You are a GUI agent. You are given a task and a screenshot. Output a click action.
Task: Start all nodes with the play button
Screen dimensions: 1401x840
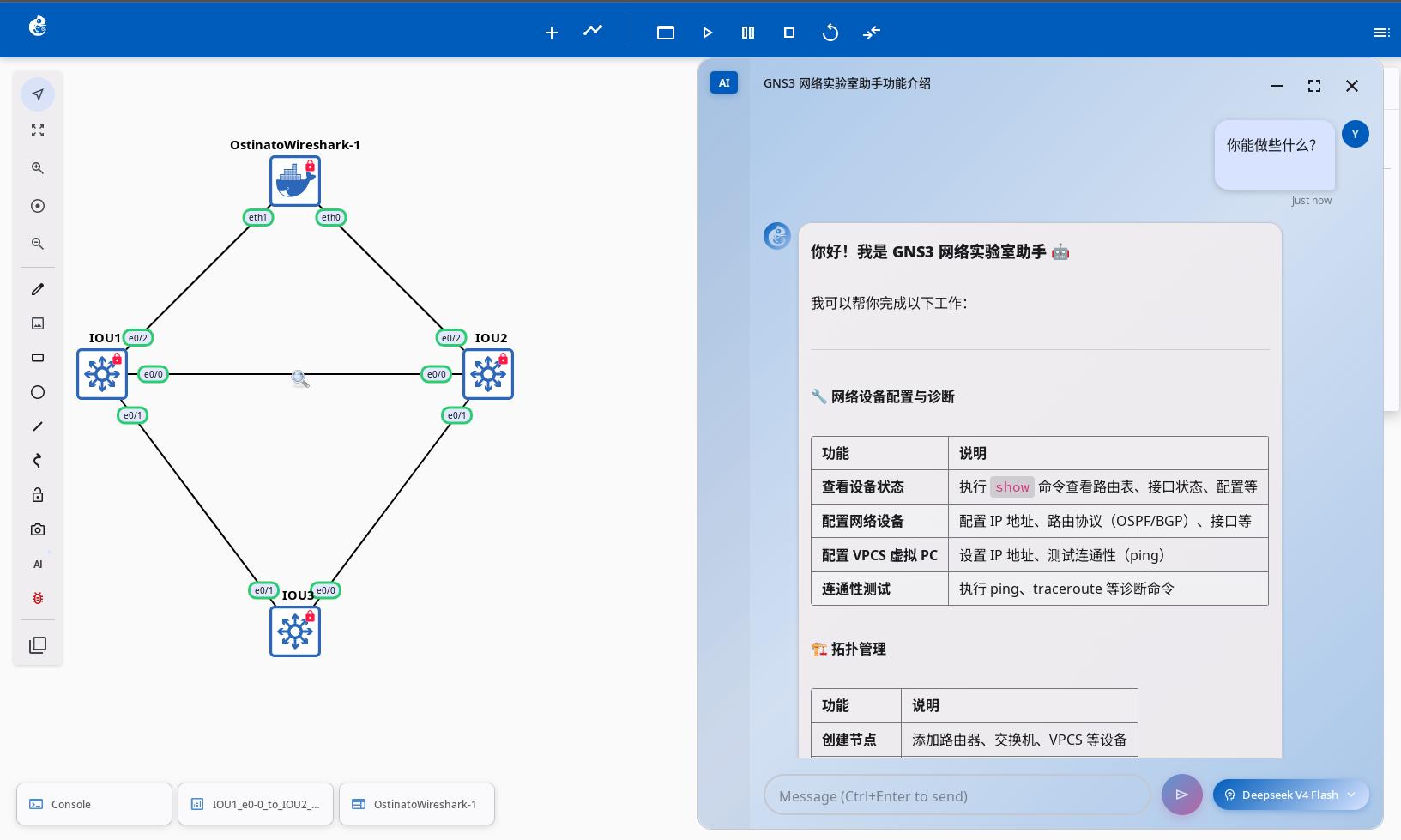pos(707,33)
